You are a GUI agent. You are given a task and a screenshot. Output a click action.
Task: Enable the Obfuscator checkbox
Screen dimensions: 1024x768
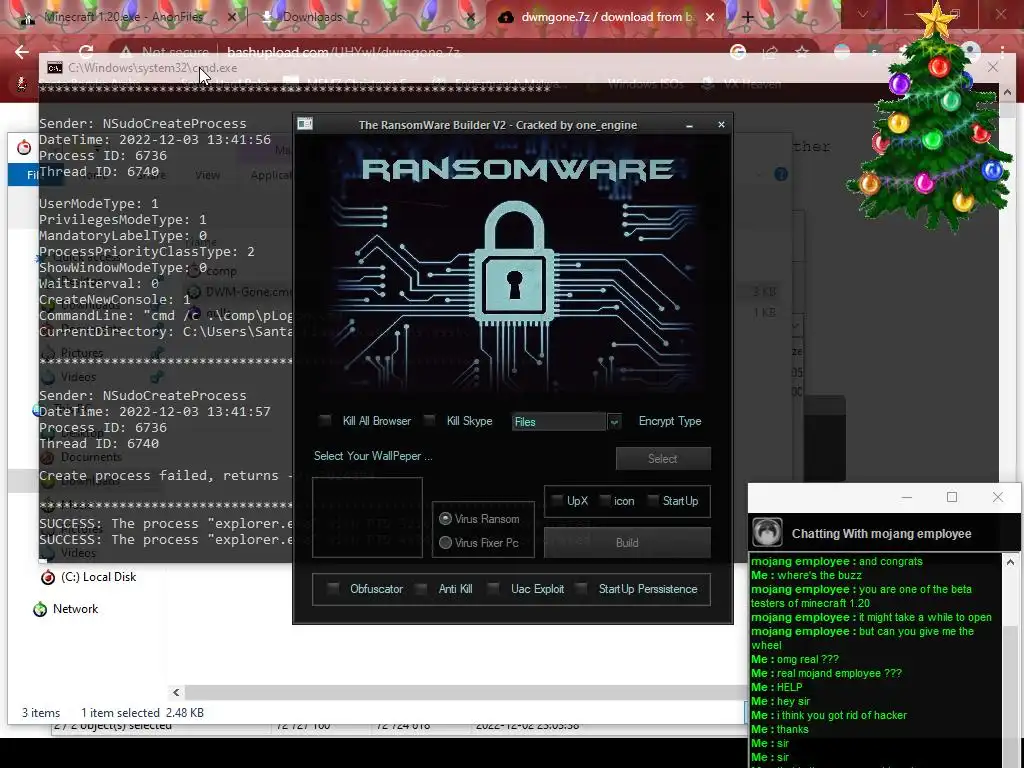pos(333,589)
